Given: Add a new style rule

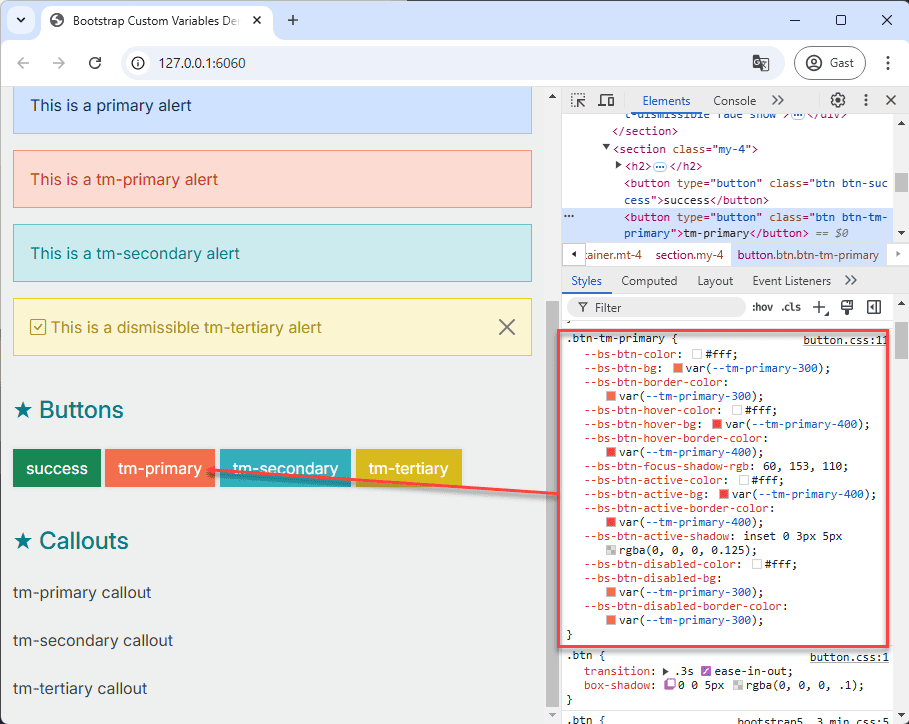Looking at the screenshot, I should (820, 307).
